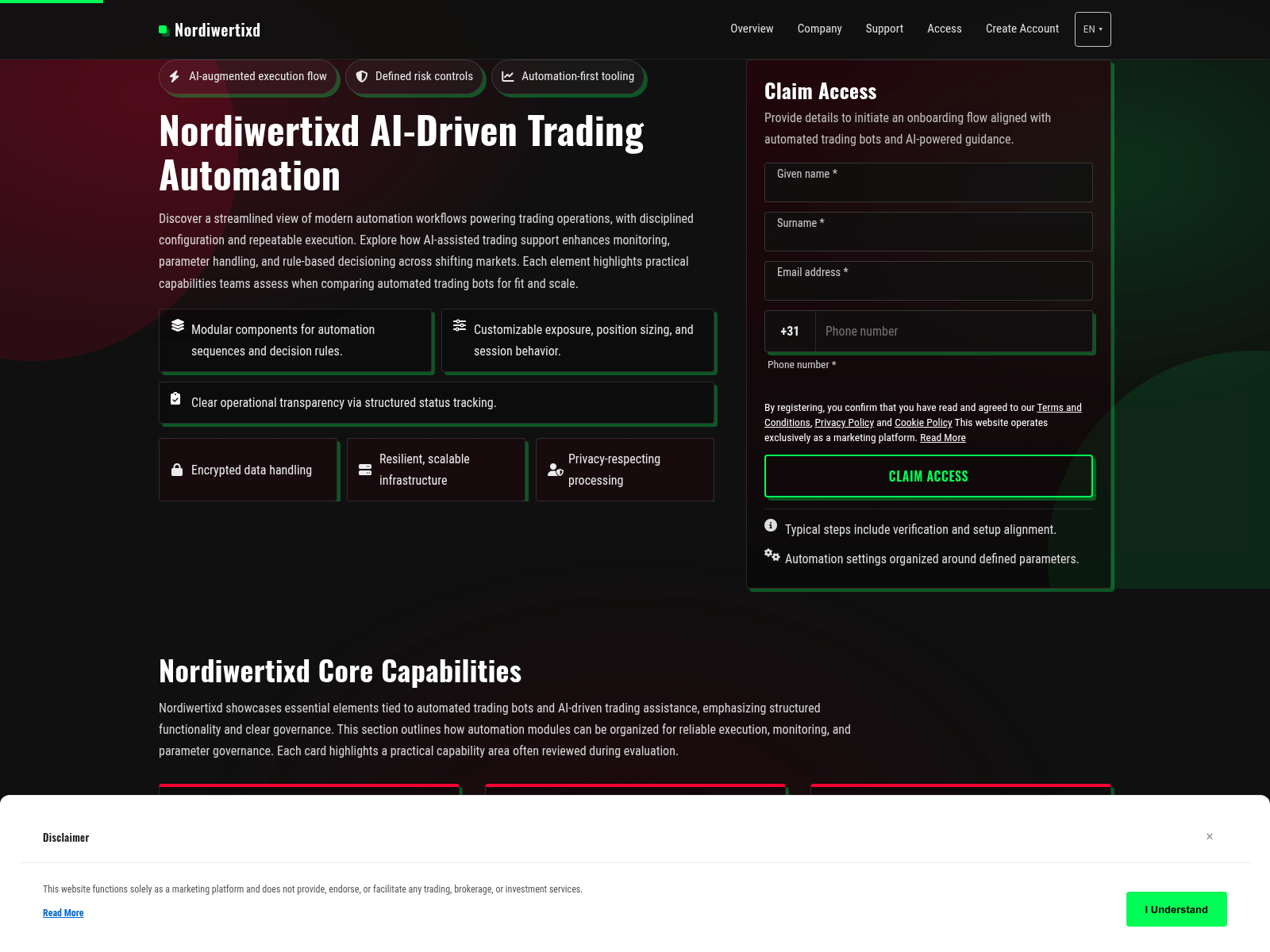The image size is (1270, 952).
Task: Click the CLAIM ACCESS button
Action: [929, 476]
